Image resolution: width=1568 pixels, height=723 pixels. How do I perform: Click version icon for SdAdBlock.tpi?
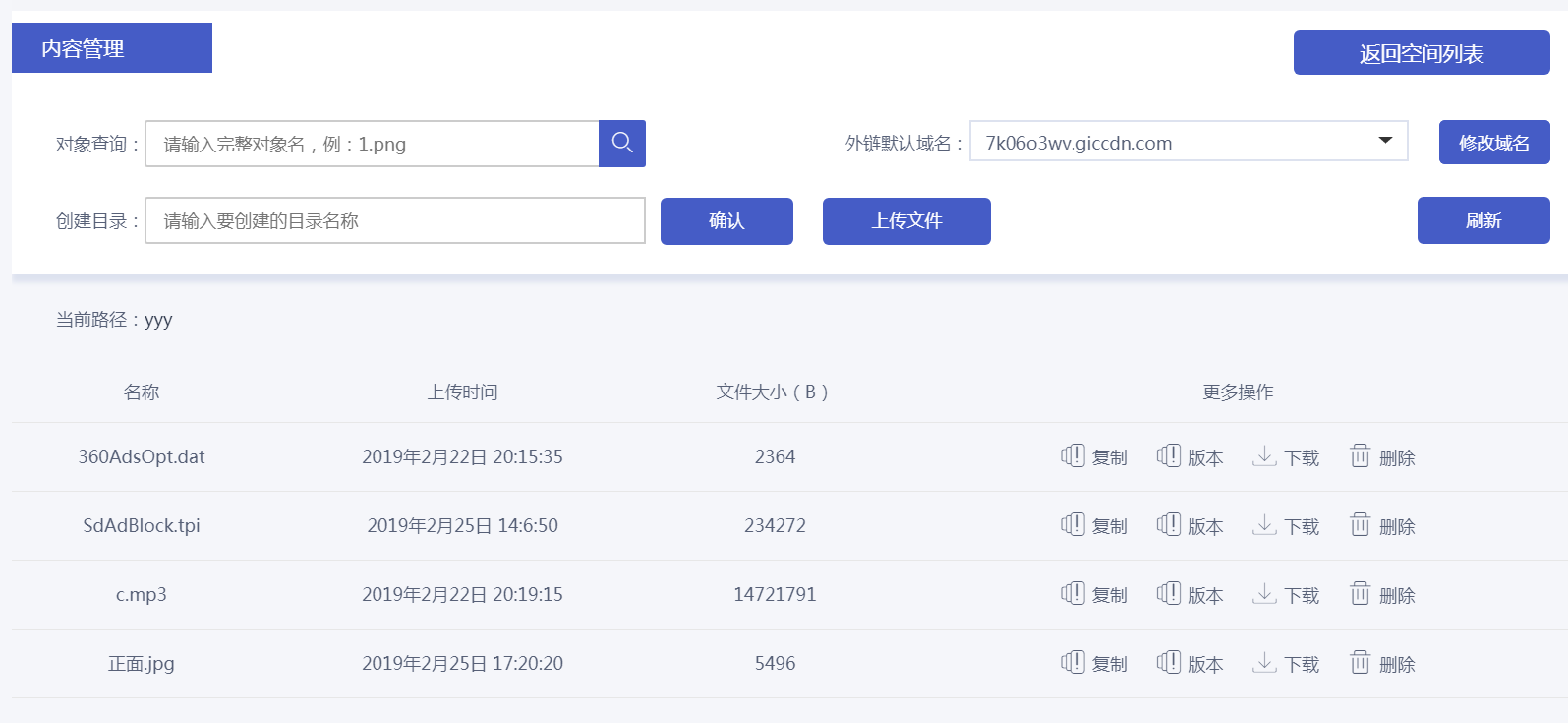[1168, 524]
